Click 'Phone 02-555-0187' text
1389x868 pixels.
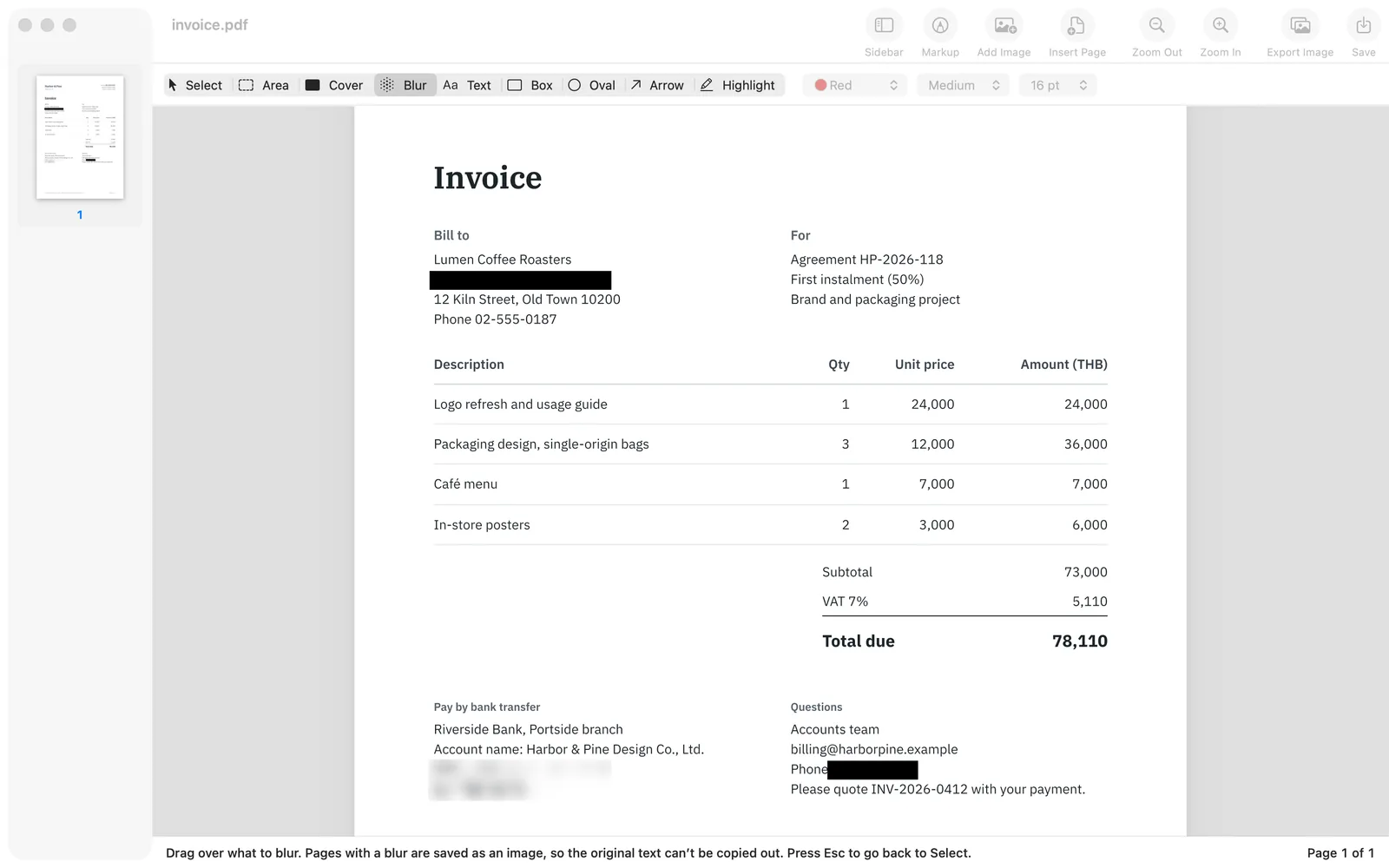pos(495,319)
